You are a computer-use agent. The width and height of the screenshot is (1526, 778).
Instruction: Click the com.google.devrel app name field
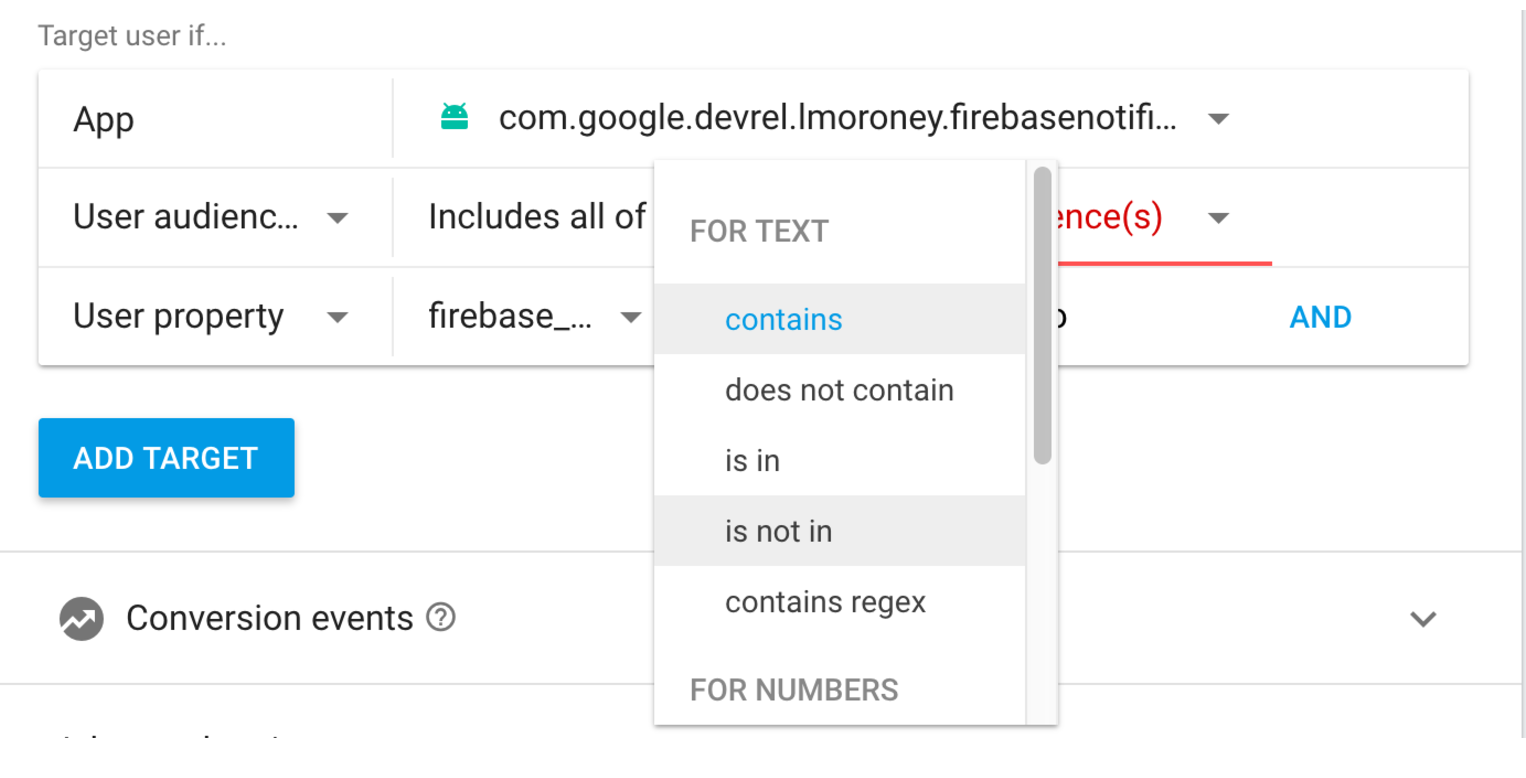click(837, 119)
